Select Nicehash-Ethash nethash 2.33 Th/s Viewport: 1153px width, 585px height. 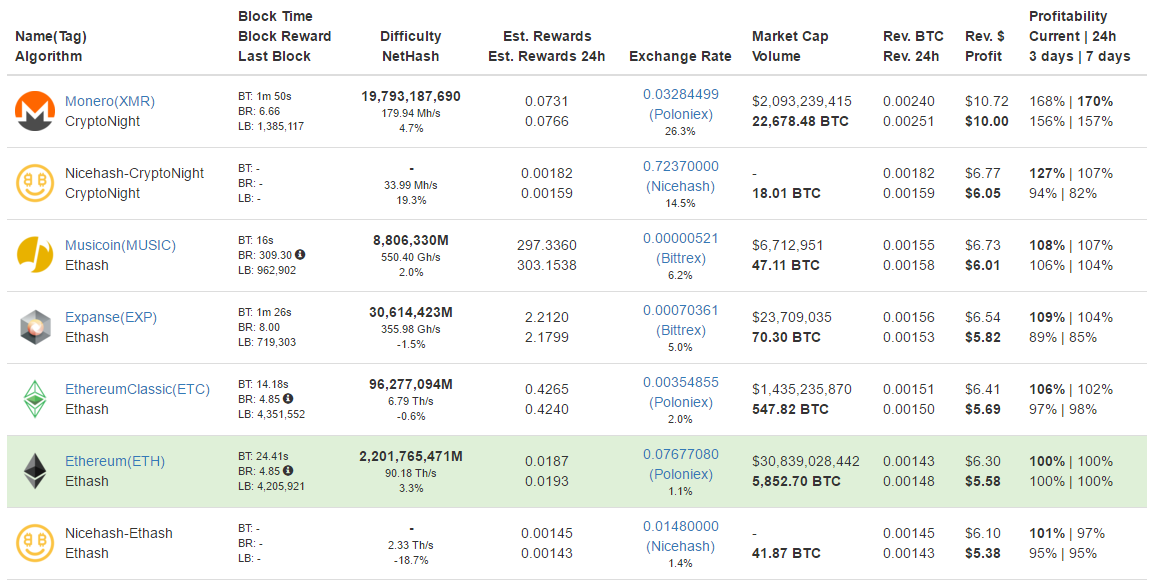[411, 545]
